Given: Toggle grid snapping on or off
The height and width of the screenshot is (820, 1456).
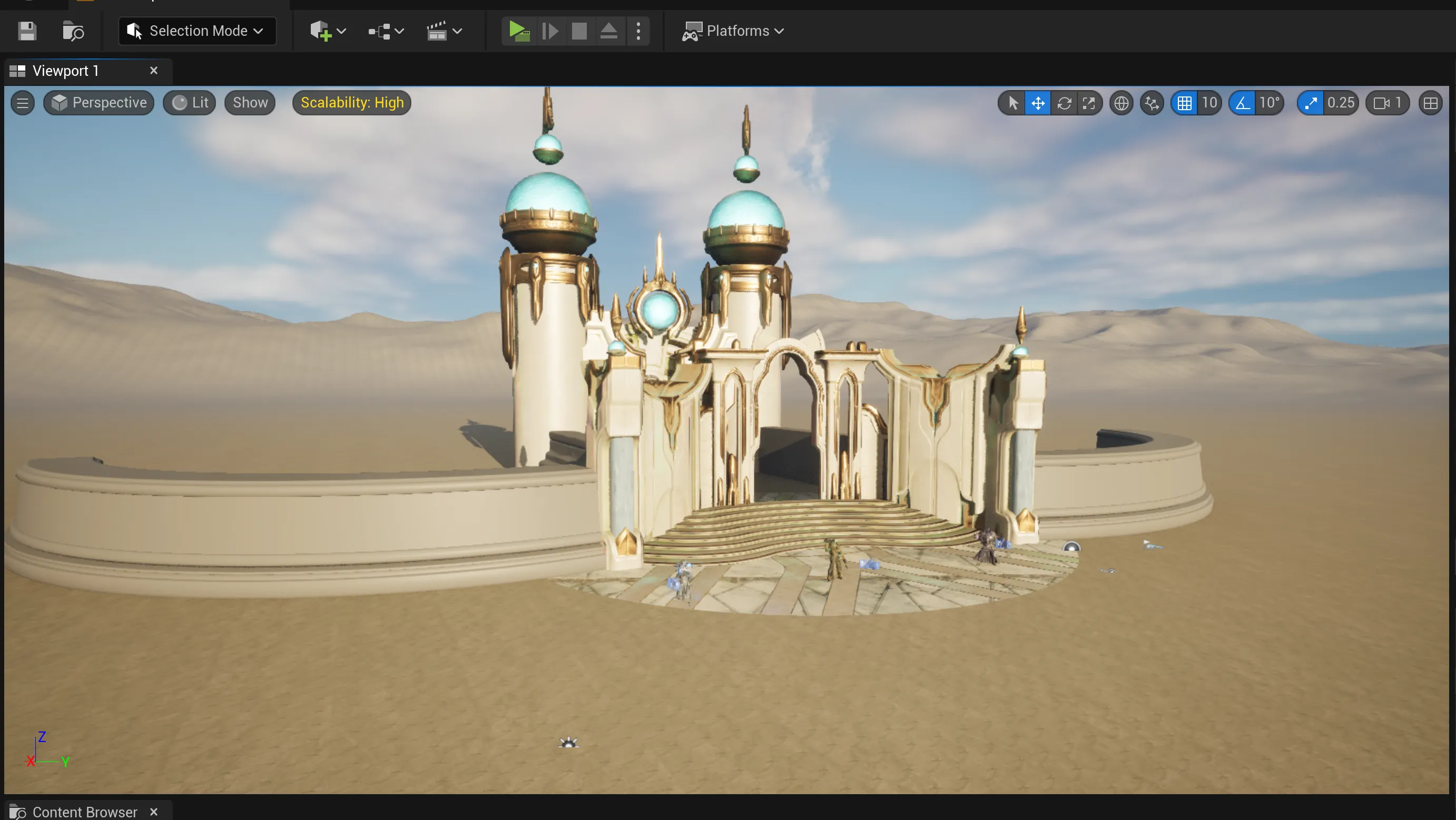Looking at the screenshot, I should coord(1184,103).
